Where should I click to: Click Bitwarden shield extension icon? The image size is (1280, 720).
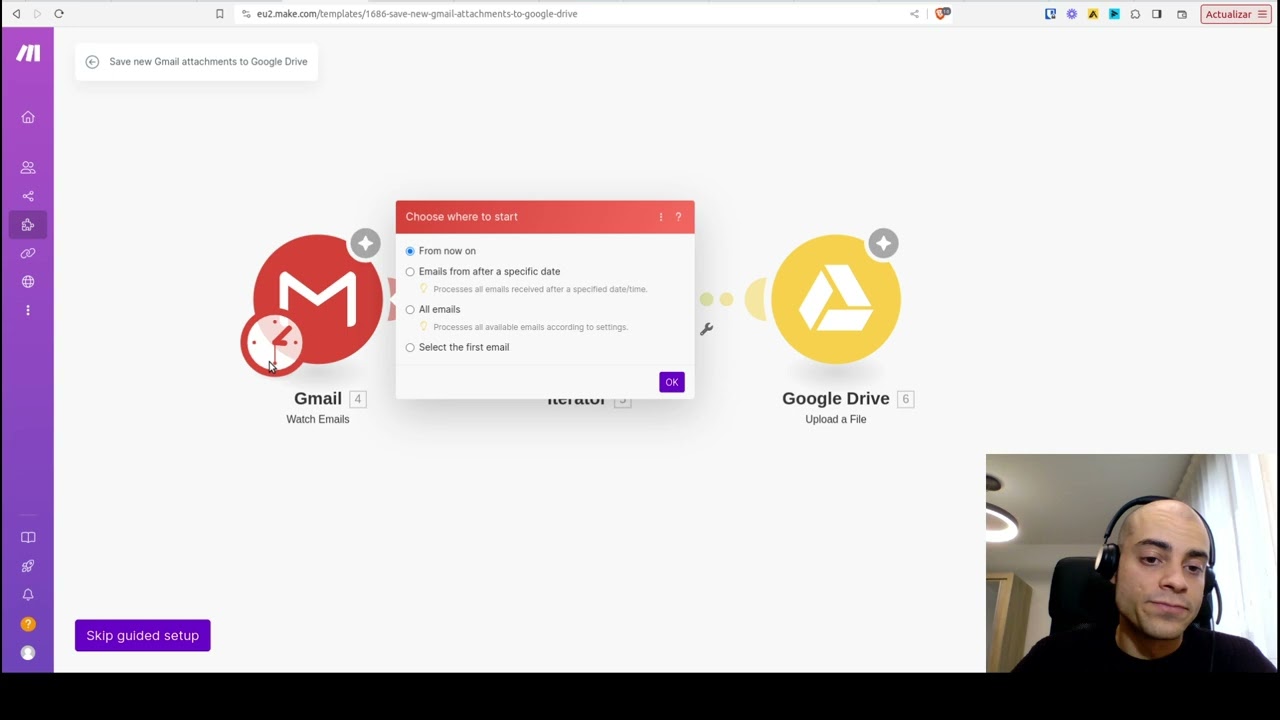pyautogui.click(x=1050, y=14)
